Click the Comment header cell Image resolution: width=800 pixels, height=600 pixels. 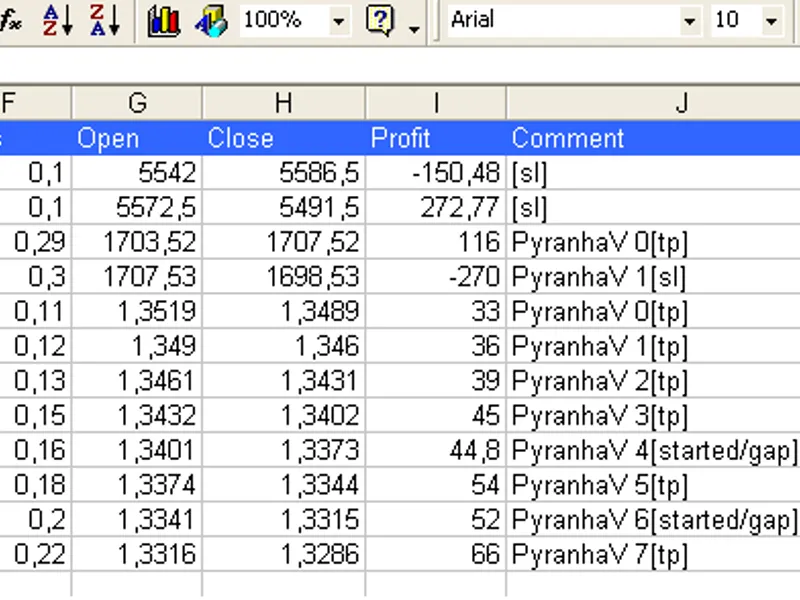654,138
